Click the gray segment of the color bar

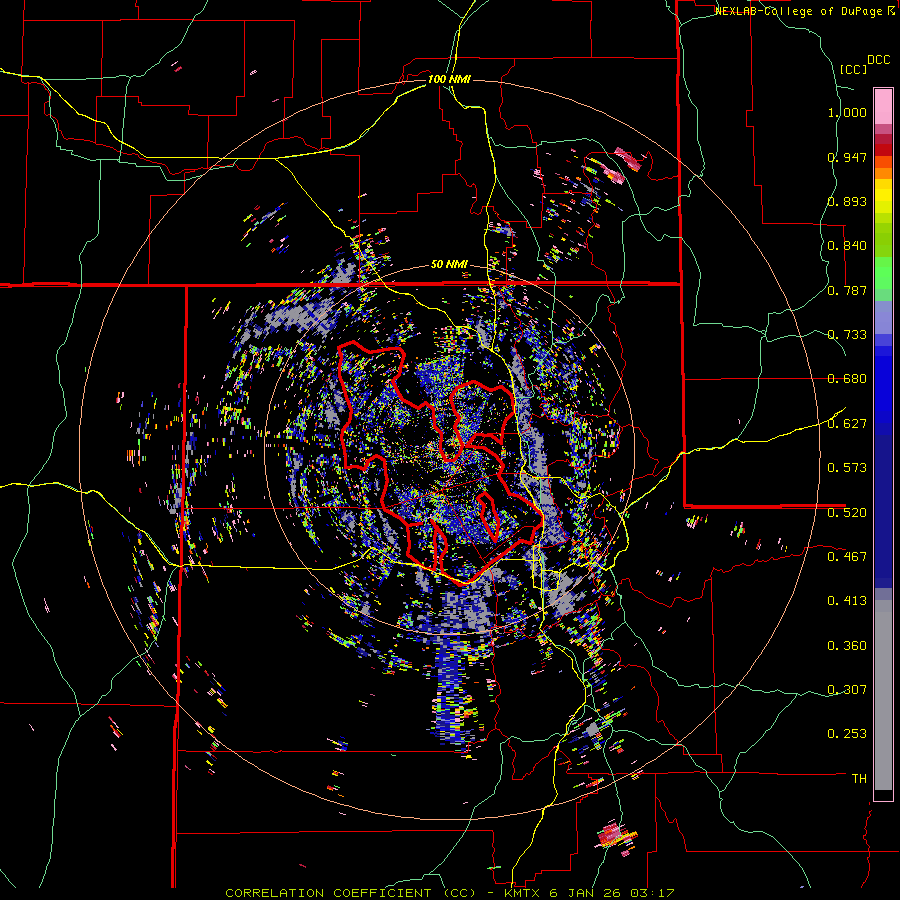coord(883,695)
